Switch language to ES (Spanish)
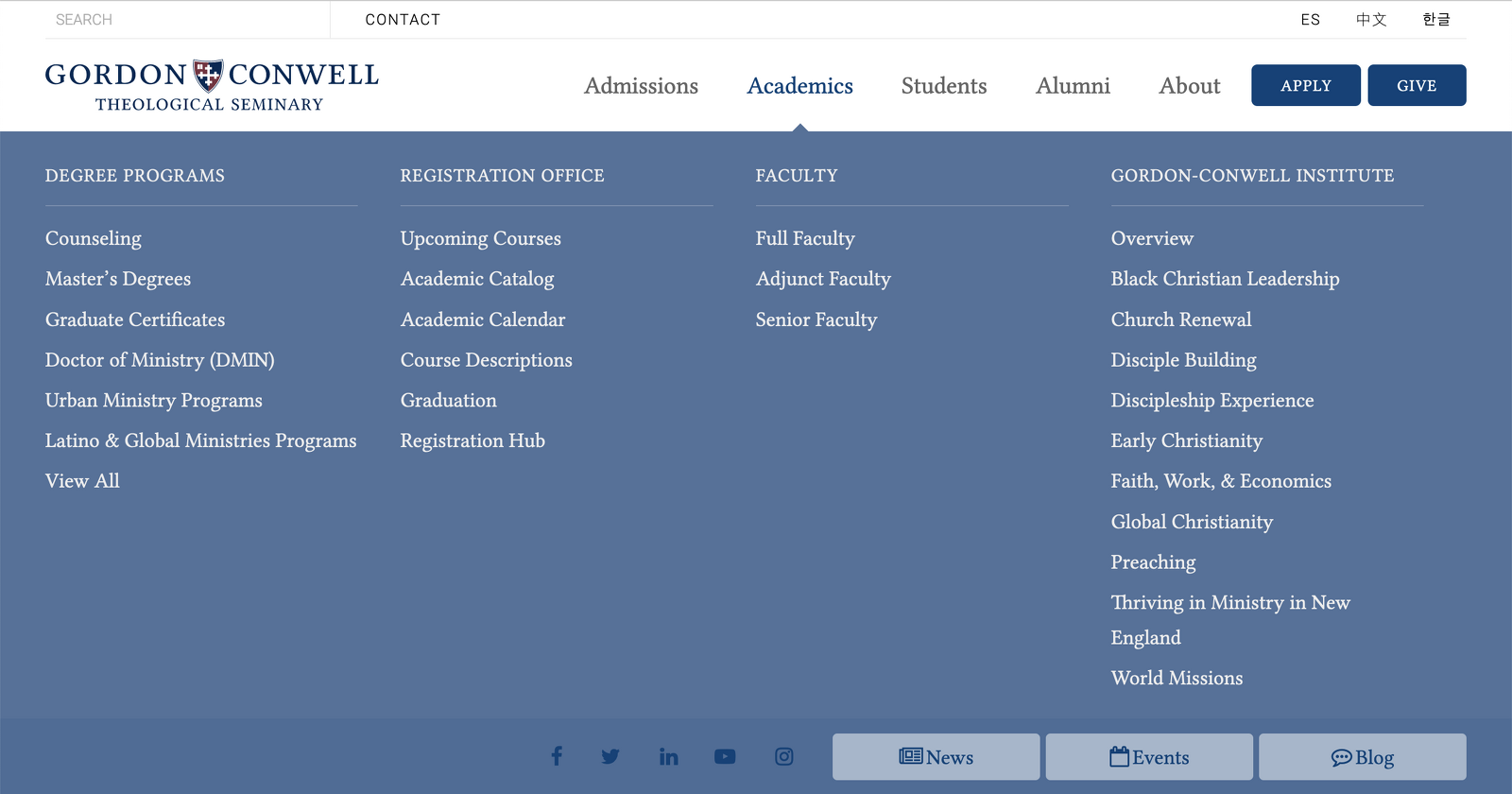The width and height of the screenshot is (1512, 794). 1310,19
